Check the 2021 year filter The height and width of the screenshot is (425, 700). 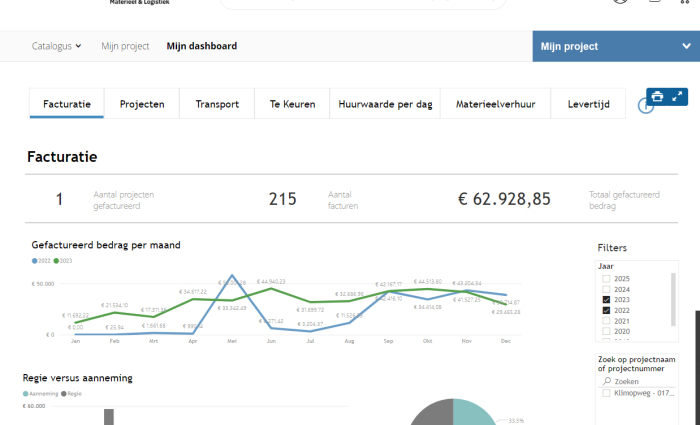[x=606, y=321]
